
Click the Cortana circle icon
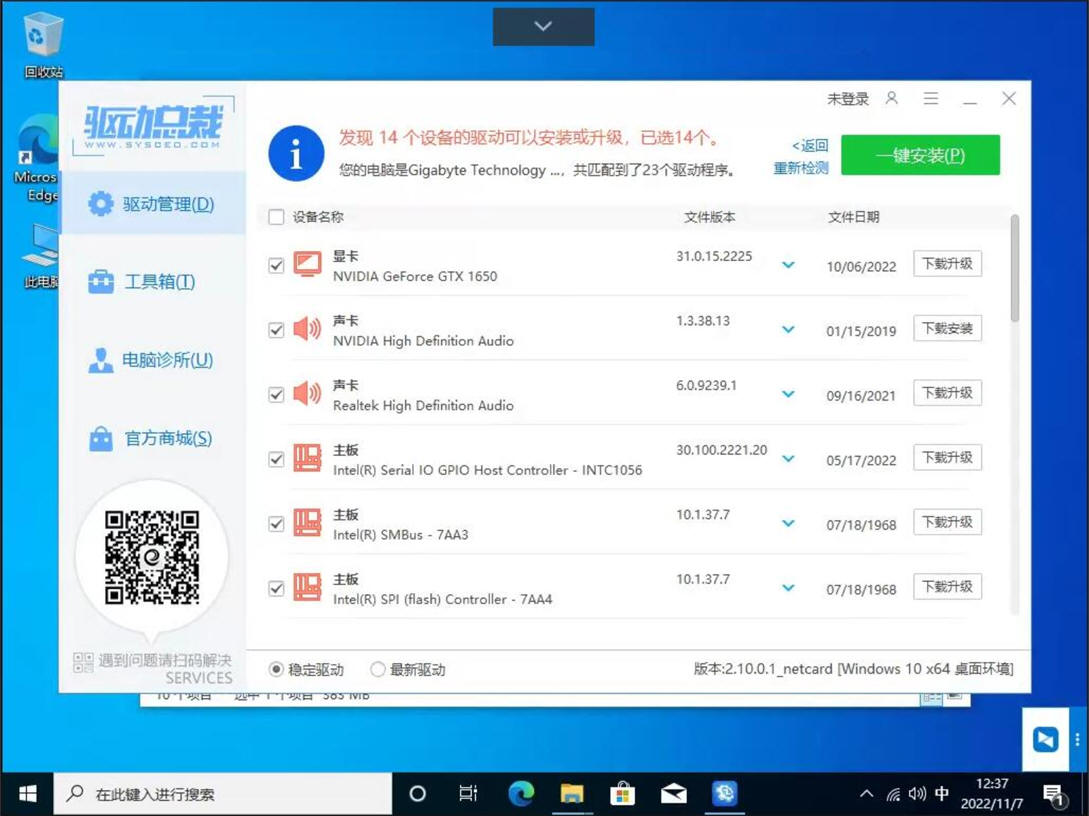[417, 794]
